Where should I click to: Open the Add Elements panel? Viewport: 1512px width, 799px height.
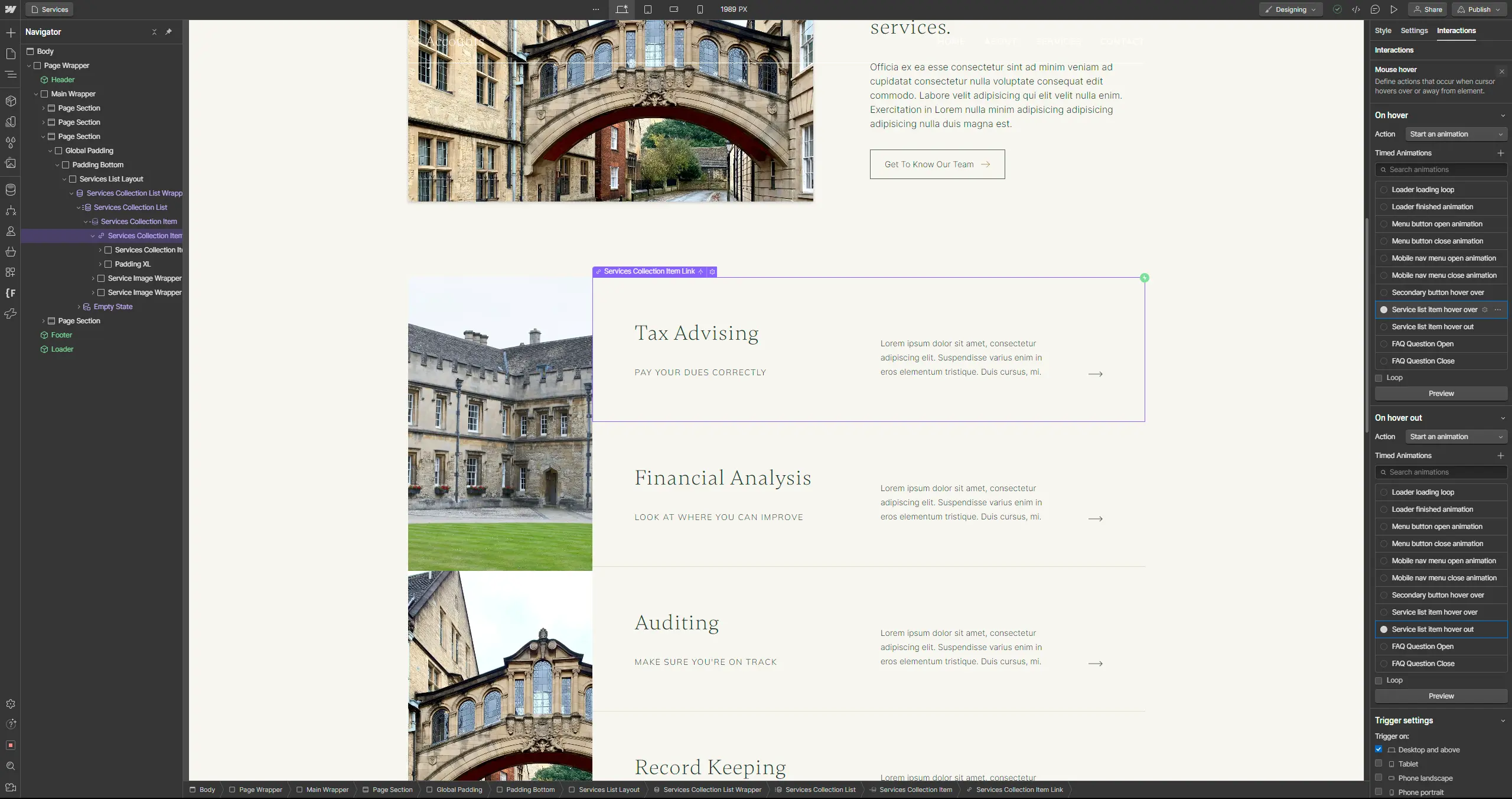click(11, 33)
